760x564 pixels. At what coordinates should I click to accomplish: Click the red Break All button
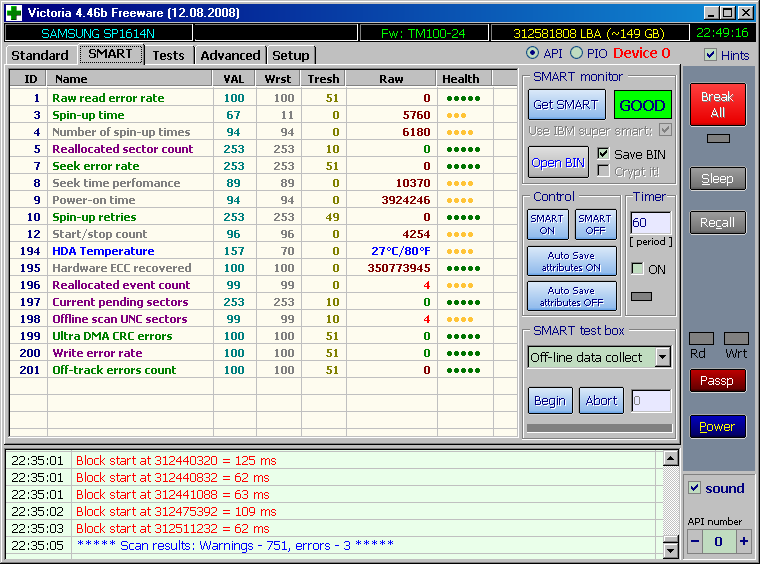(717, 104)
